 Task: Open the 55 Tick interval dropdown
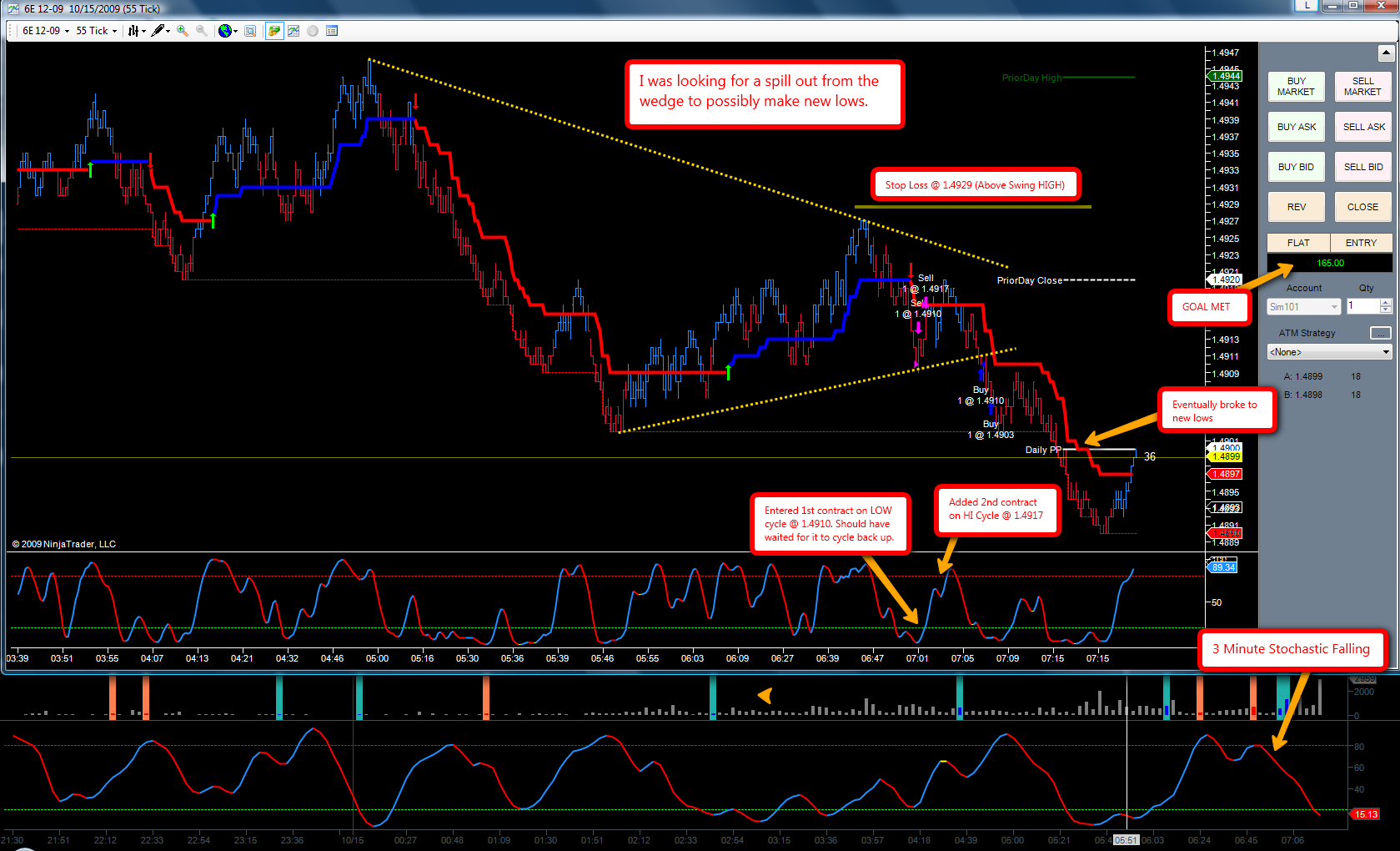coord(97,31)
